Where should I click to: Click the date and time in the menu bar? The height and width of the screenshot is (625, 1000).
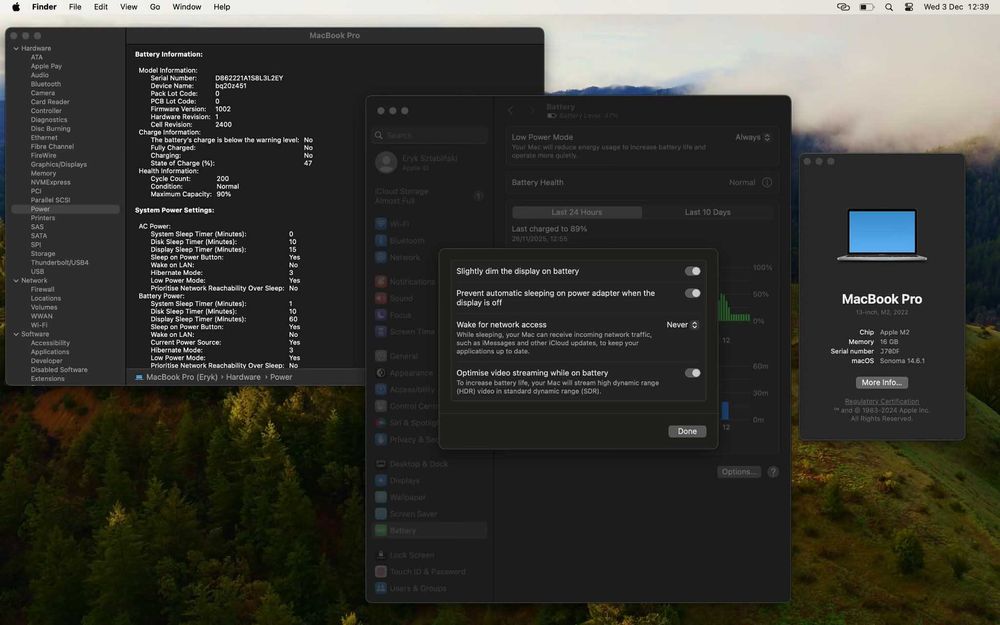956,7
